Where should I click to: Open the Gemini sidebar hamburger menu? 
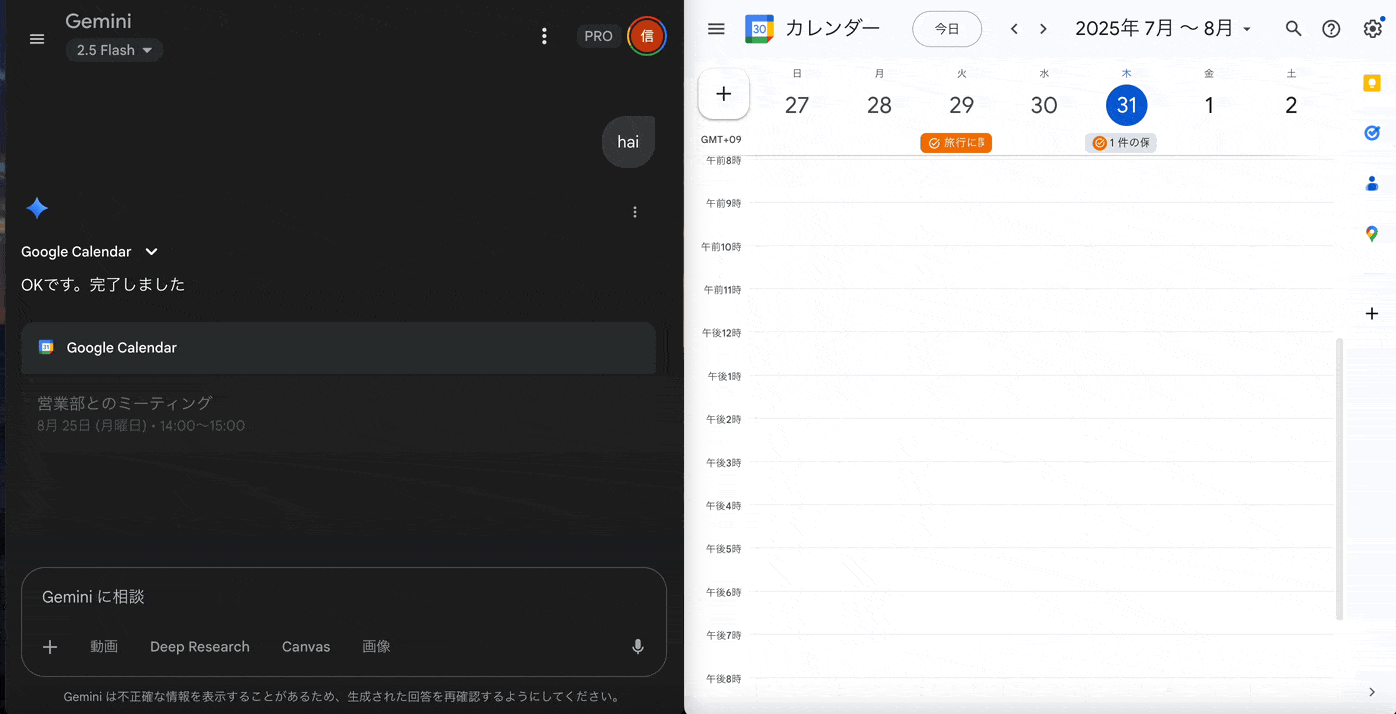pos(37,39)
